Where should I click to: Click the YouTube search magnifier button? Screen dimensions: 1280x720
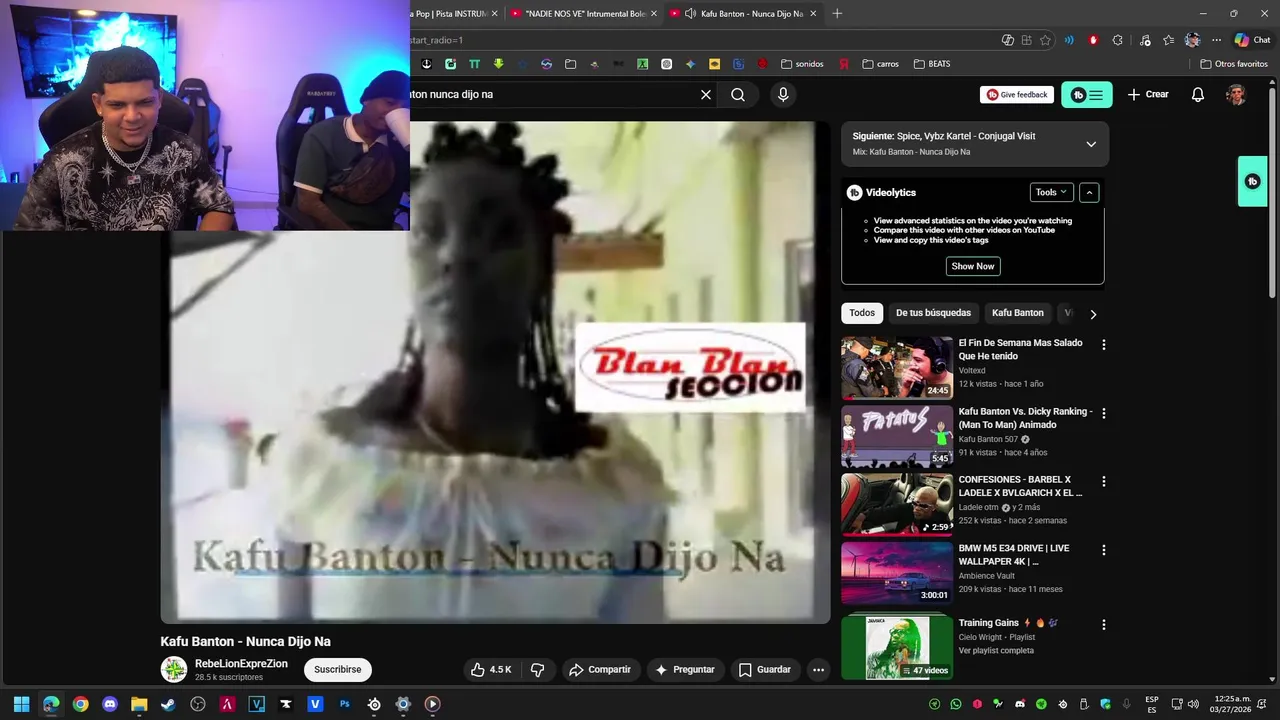click(x=738, y=94)
